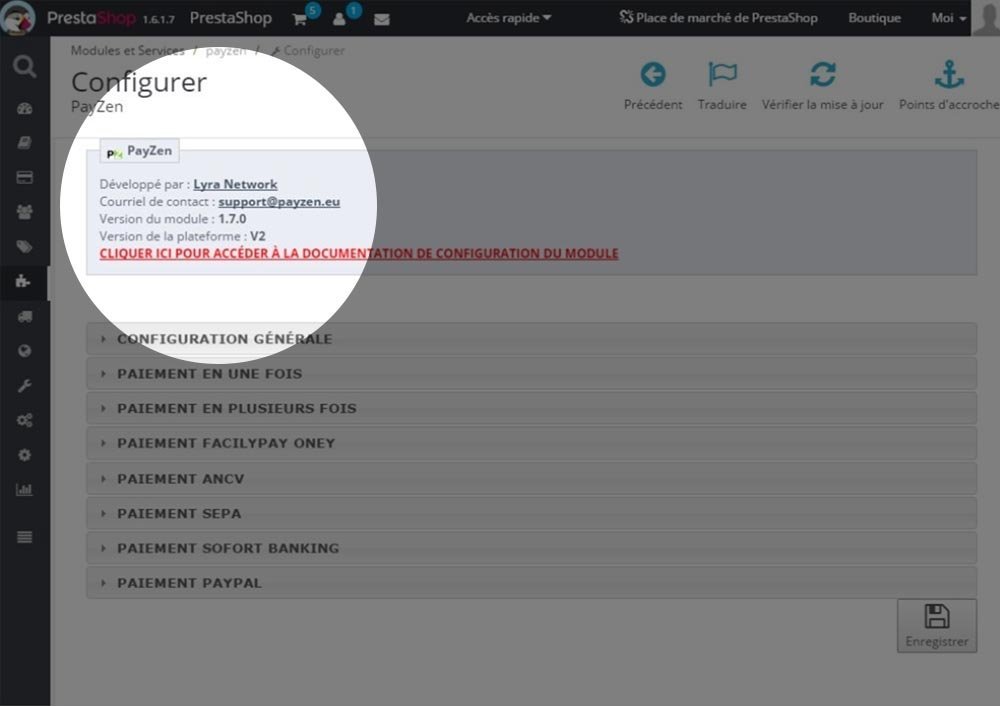Open the messages envelope icon
This screenshot has width=1000, height=706.
click(381, 20)
